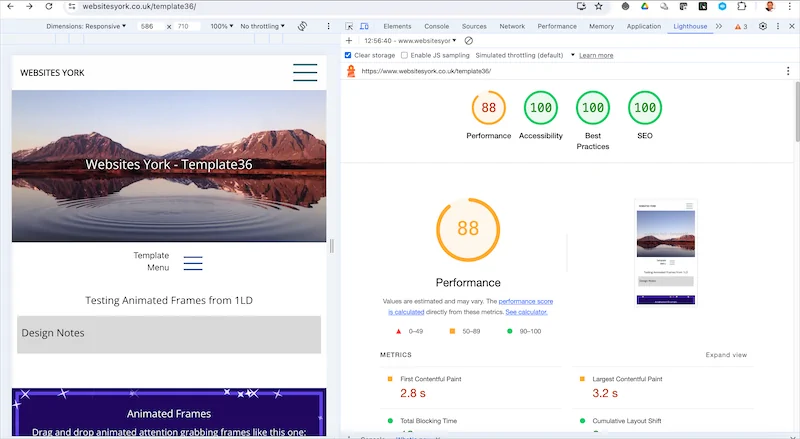Enable JS sampling checkbox
The width and height of the screenshot is (800, 439).
404,55
